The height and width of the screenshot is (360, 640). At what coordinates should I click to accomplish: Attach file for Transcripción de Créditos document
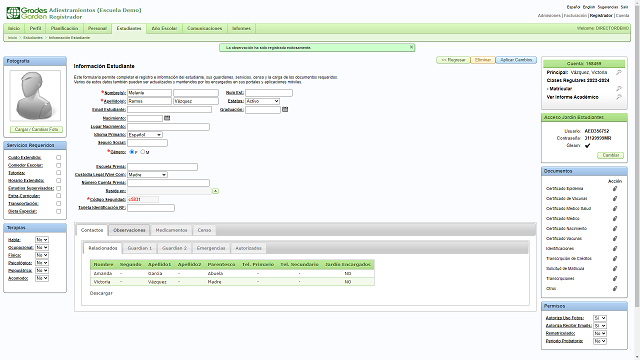click(615, 258)
